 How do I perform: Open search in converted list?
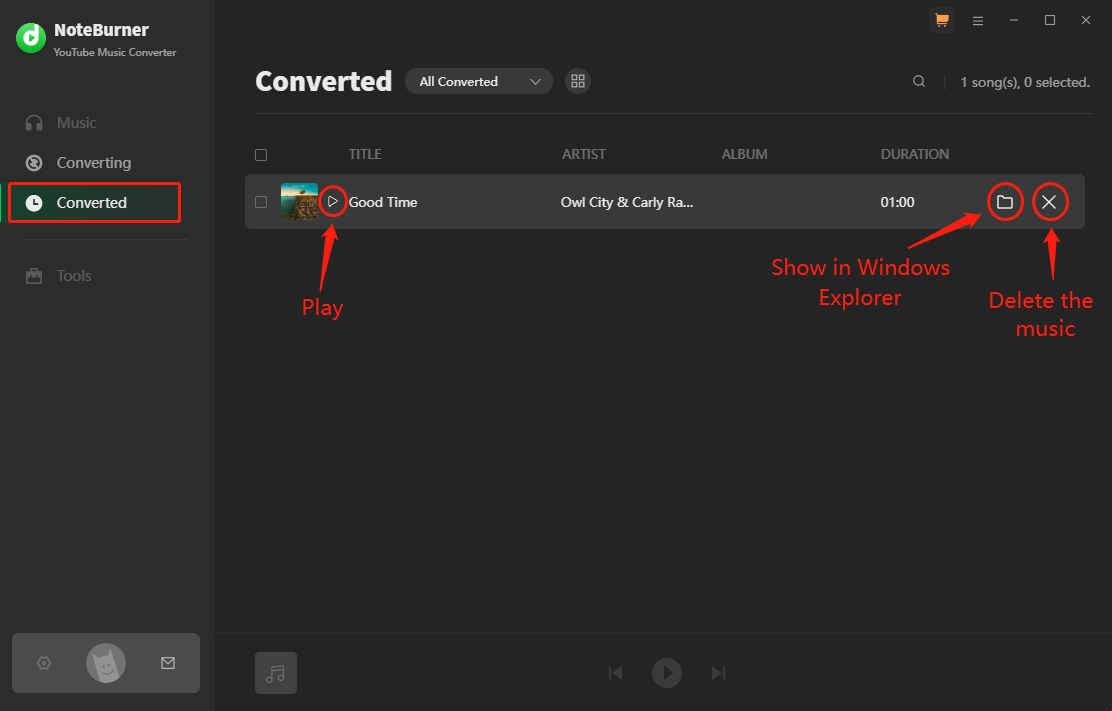[x=919, y=82]
